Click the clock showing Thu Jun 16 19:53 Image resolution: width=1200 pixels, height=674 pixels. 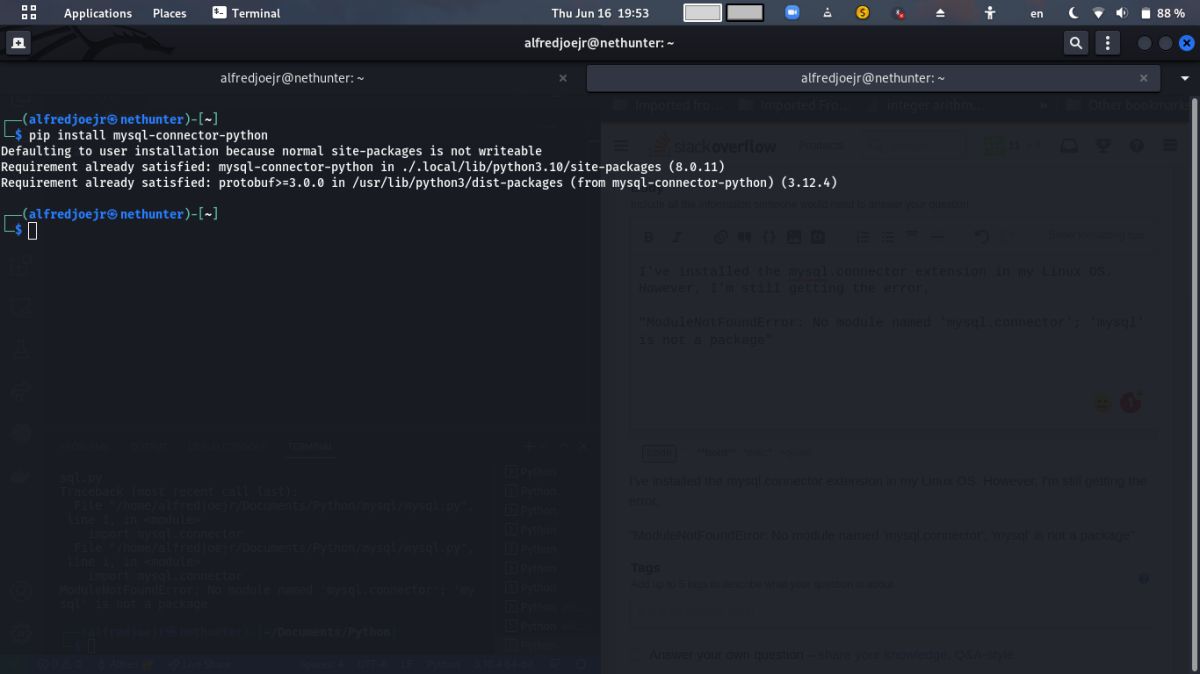point(600,13)
